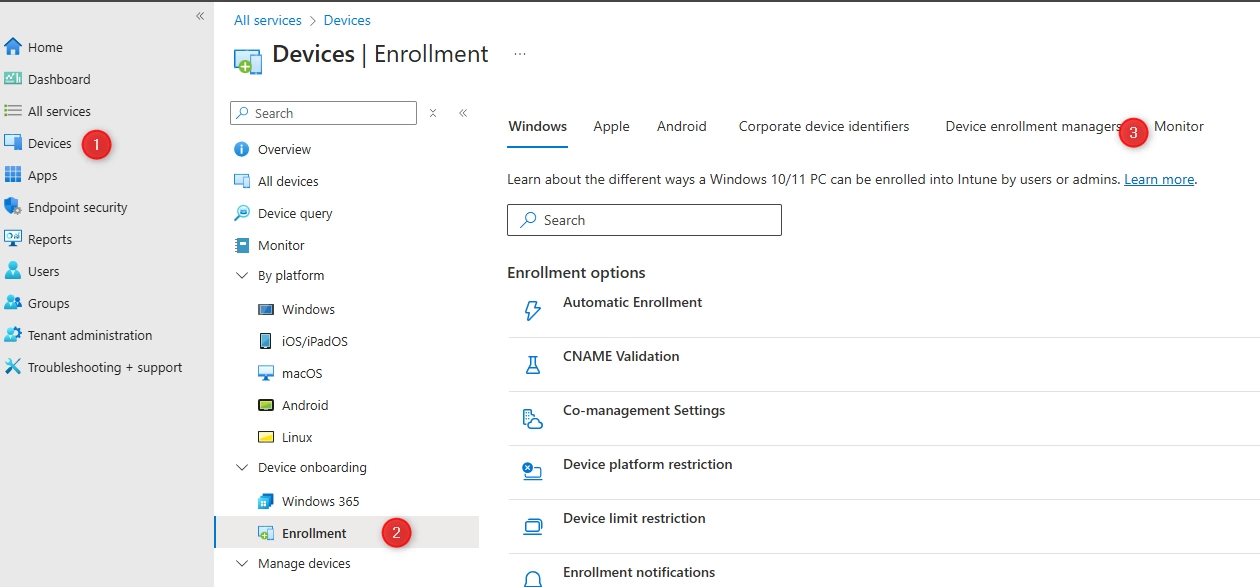Collapse the left navigation with double chevron

click(x=200, y=16)
